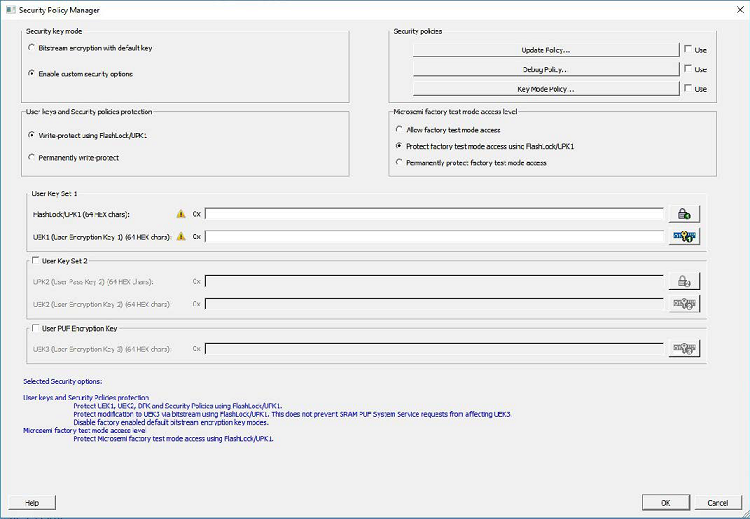Click the UEK1 key generator icon

point(684,237)
